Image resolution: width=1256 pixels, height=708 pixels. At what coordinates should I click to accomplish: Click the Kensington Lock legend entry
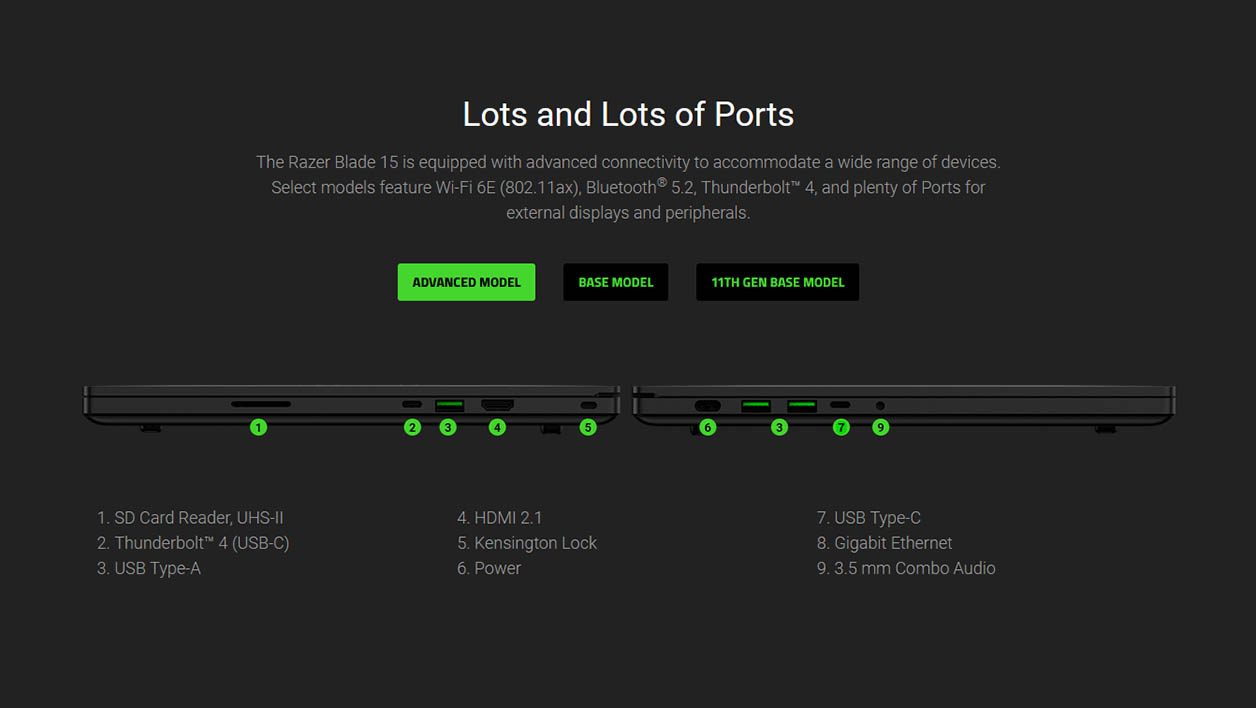click(527, 543)
